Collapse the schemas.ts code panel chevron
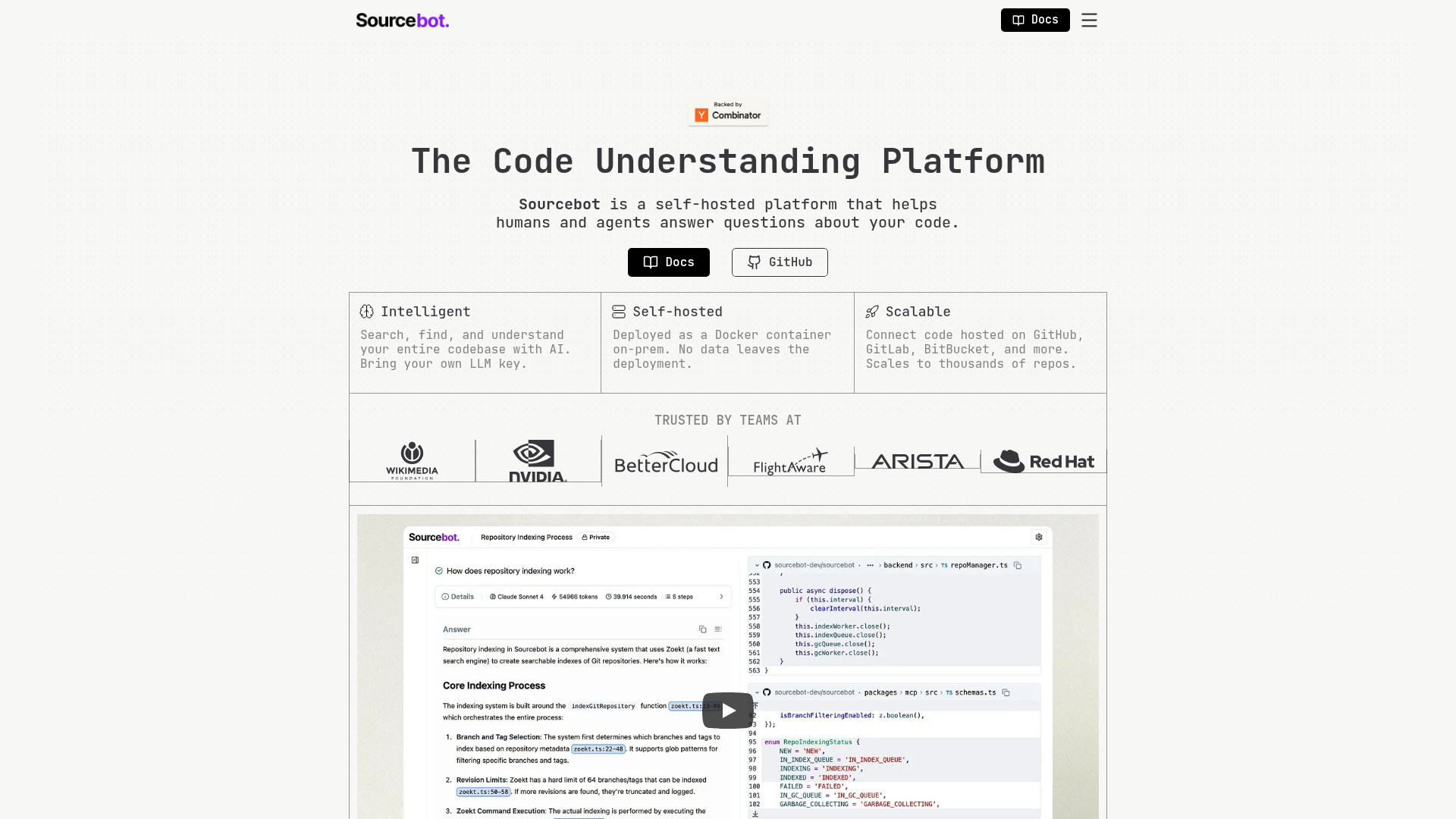The width and height of the screenshot is (1456, 819). click(x=757, y=692)
